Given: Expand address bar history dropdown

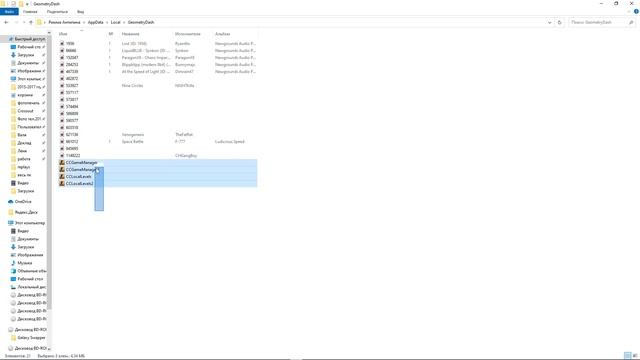Looking at the screenshot, I should [x=549, y=22].
